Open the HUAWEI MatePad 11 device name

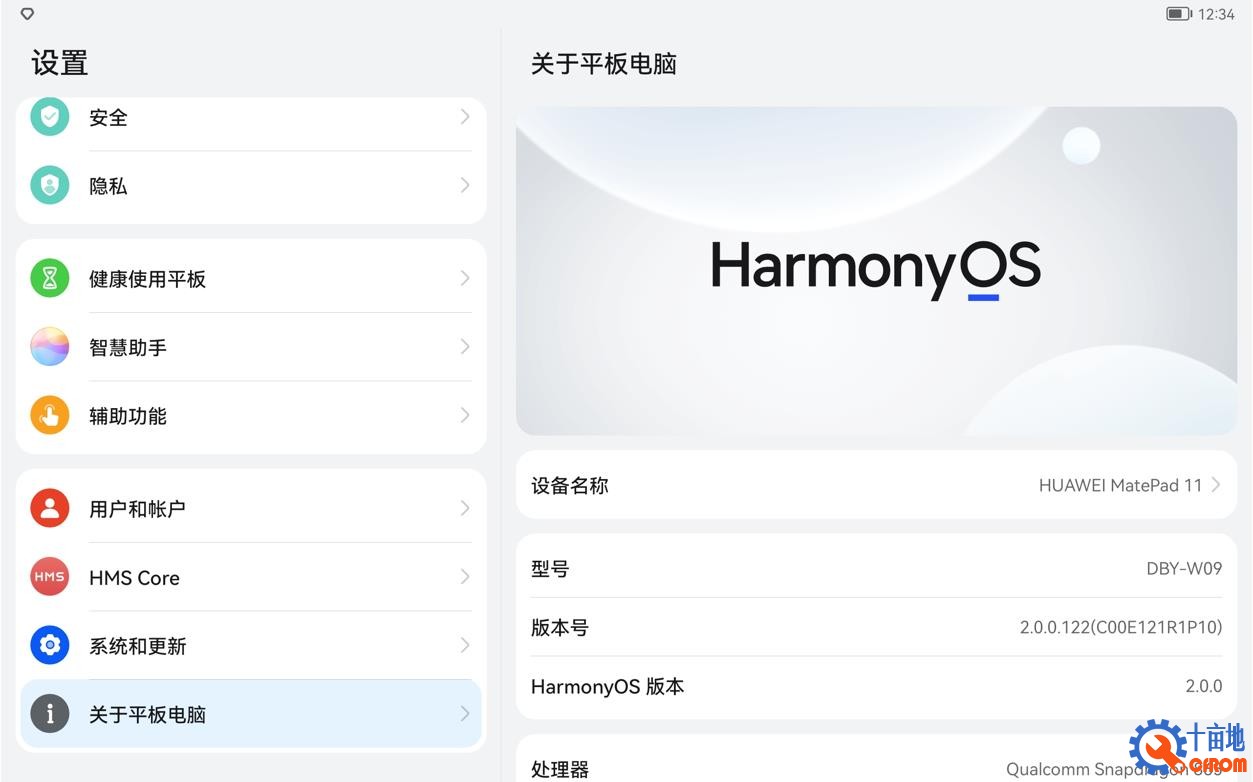point(1119,485)
